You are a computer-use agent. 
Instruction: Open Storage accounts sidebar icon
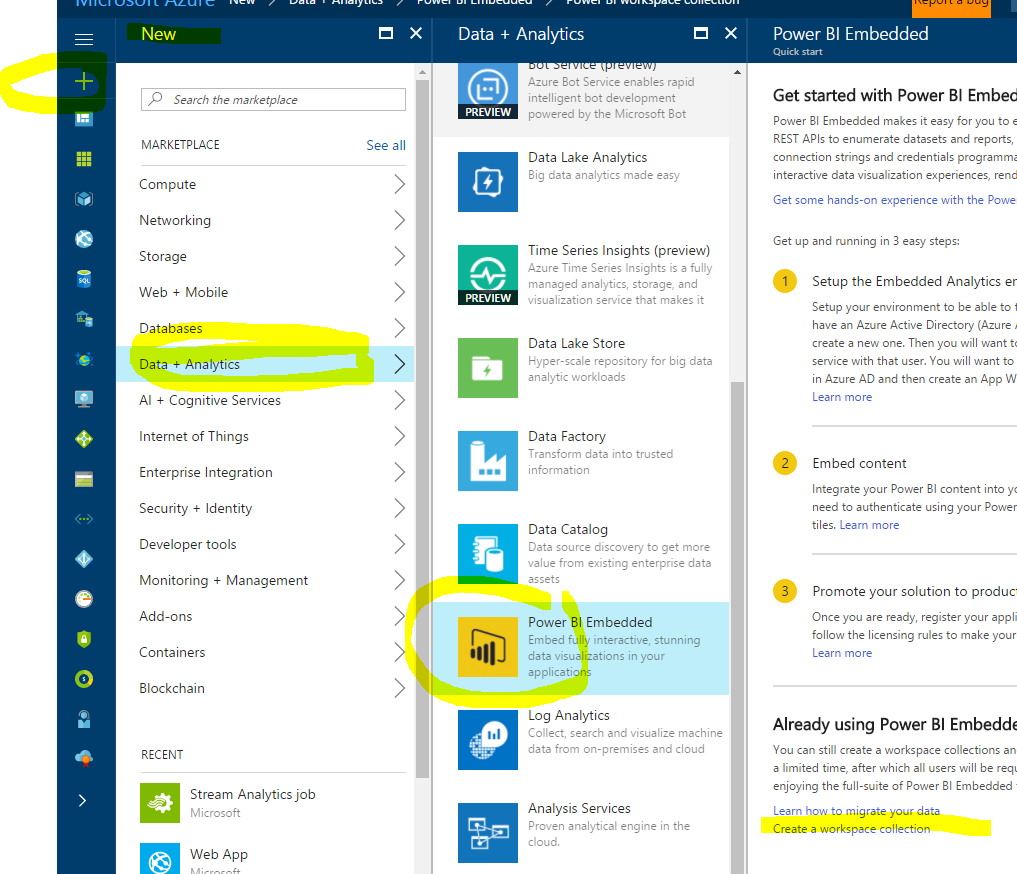84,479
